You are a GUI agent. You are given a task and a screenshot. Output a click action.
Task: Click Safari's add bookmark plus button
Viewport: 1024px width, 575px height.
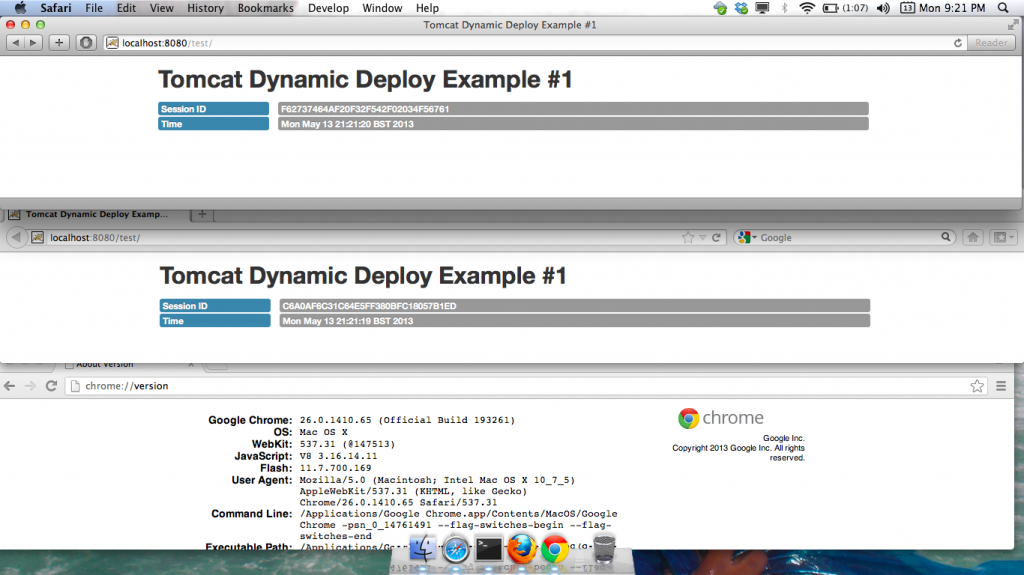[x=60, y=42]
